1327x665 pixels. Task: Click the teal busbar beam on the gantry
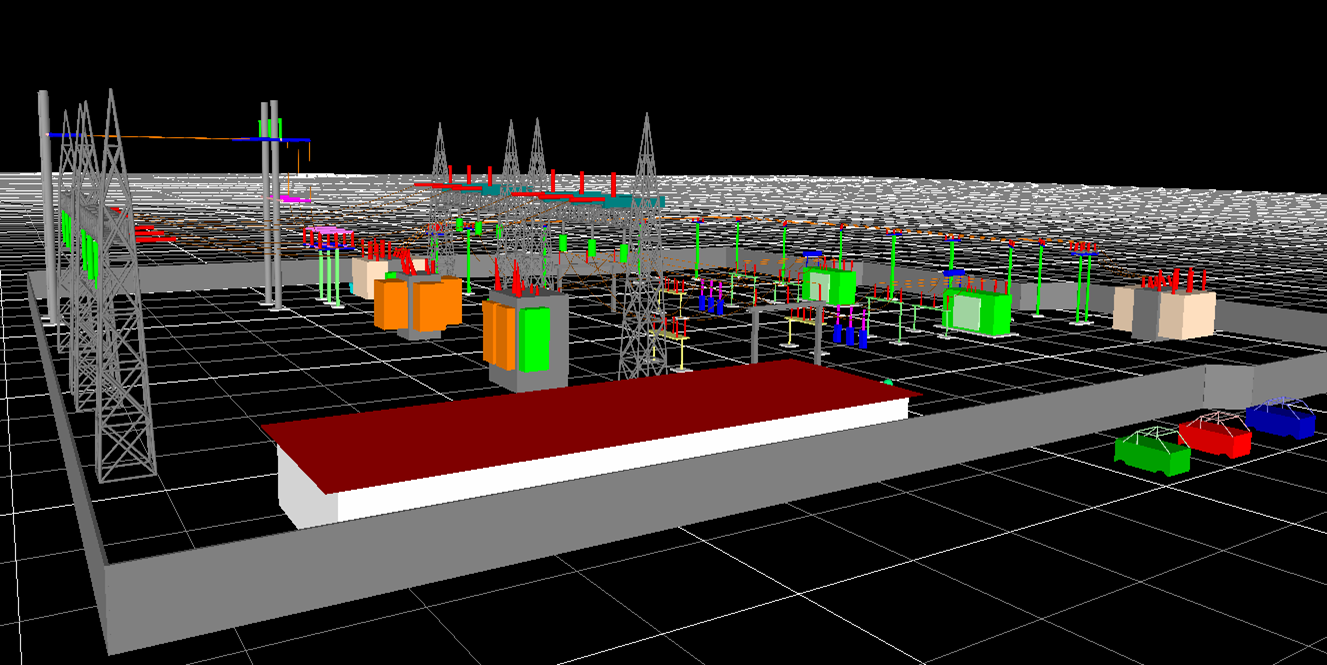(600, 200)
